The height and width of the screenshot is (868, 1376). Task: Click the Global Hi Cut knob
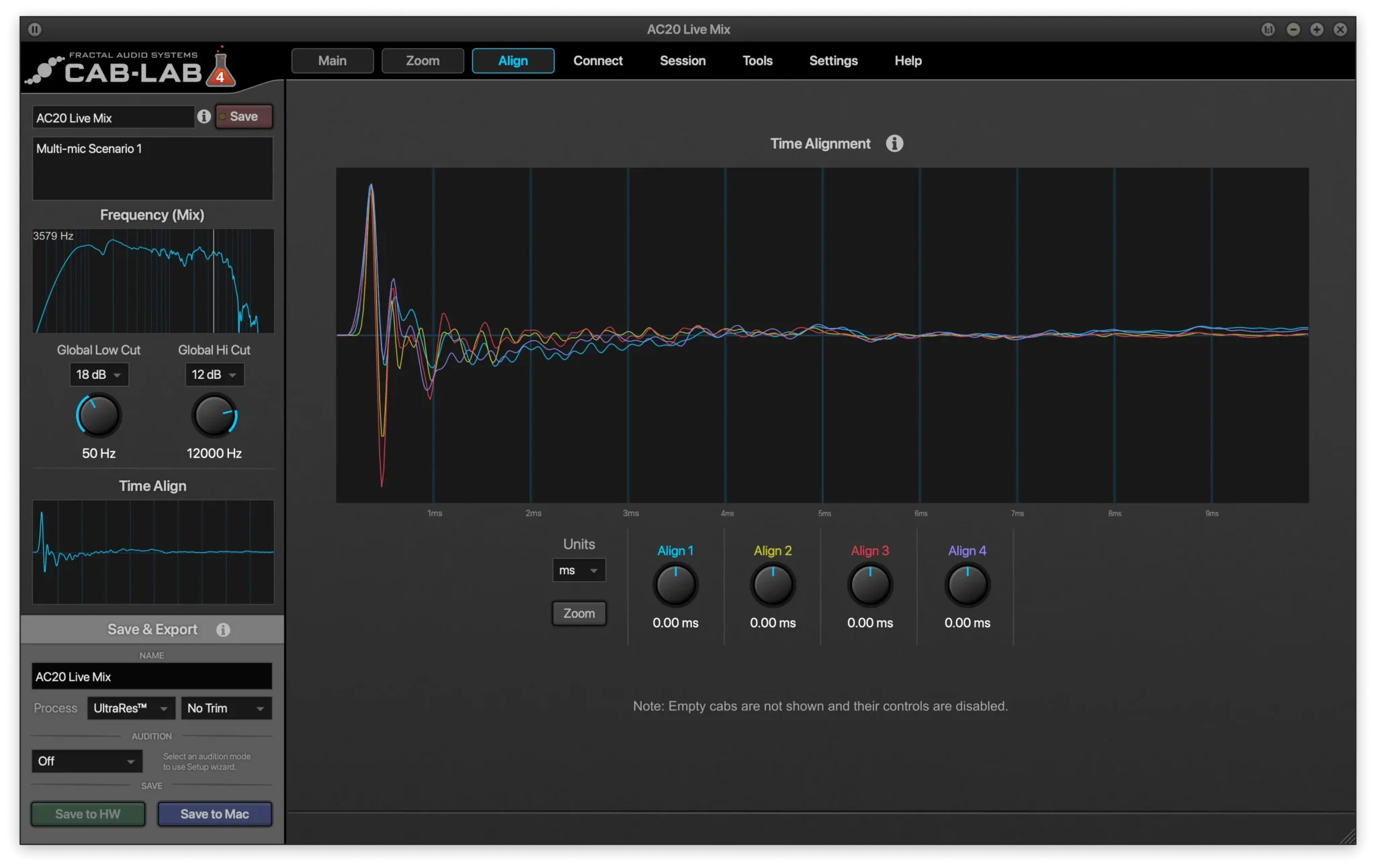[214, 415]
